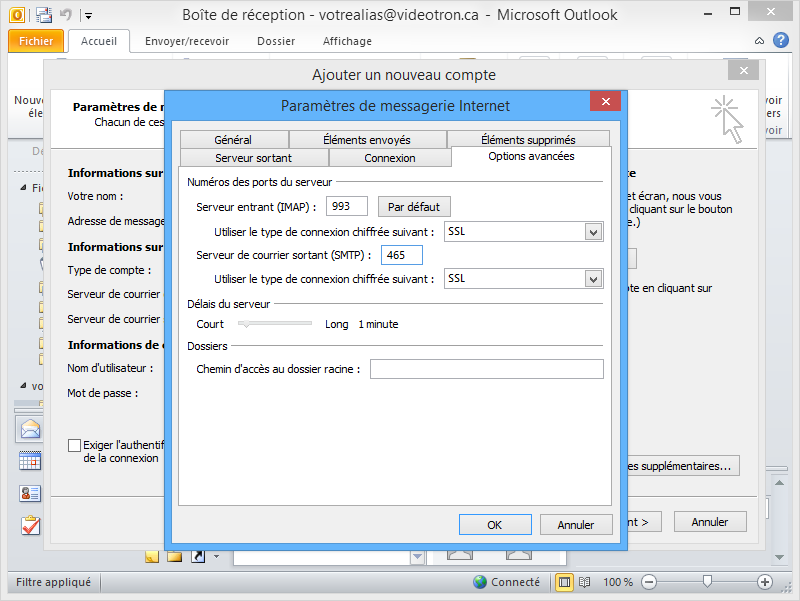The width and height of the screenshot is (800, 601).
Task: Click the scroll down arrow at right edge
Action: 779,557
